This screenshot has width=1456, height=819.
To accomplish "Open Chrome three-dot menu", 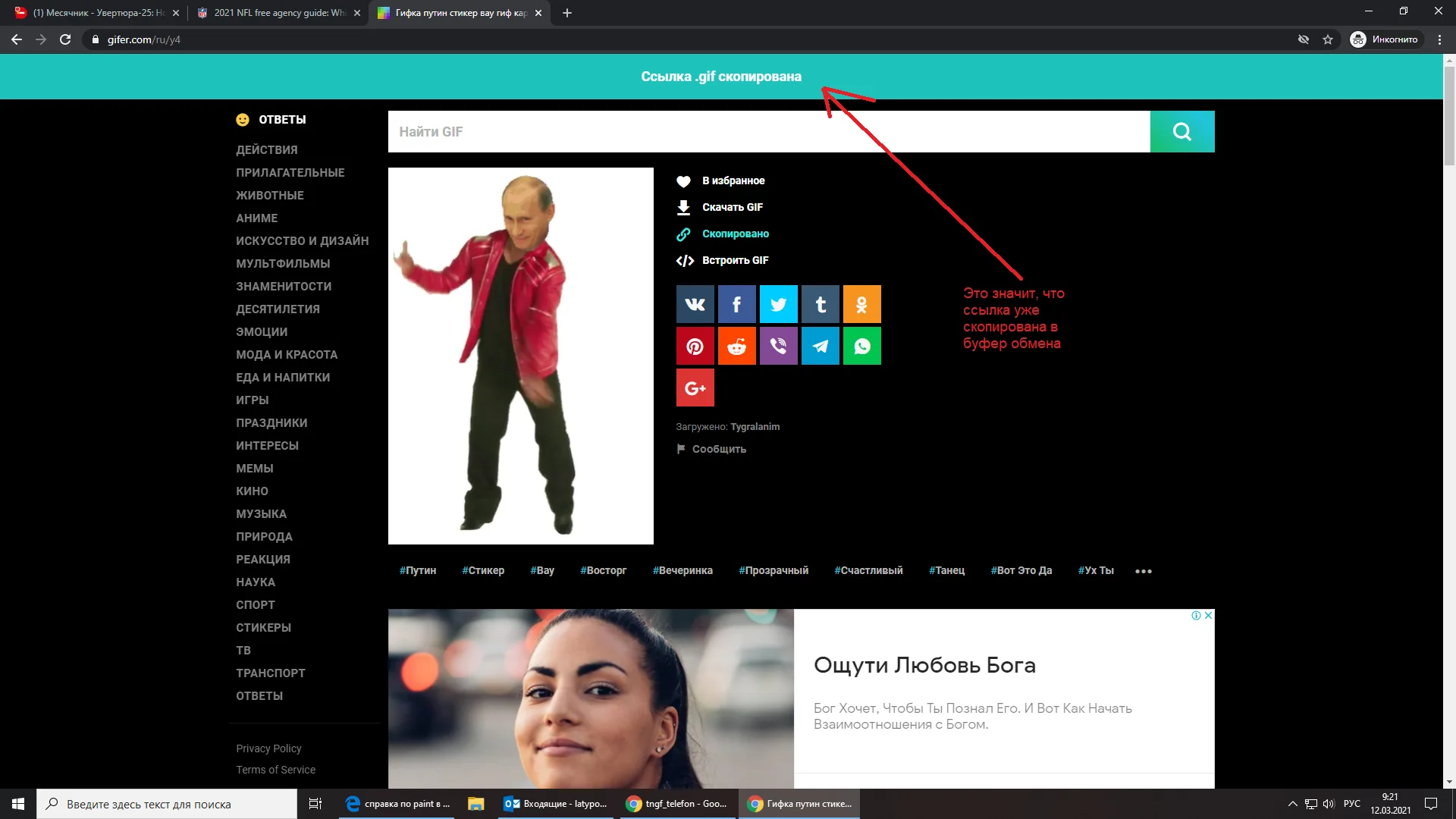I will tap(1439, 39).
